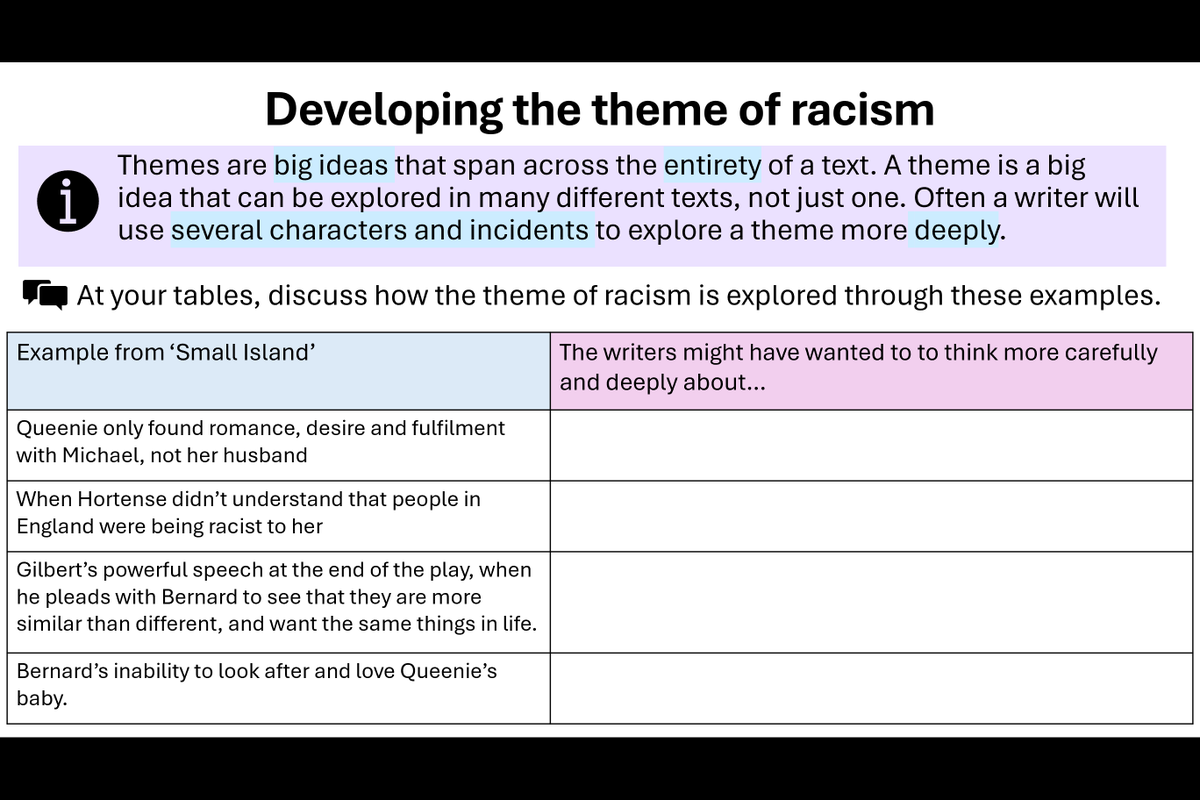1200x800 pixels.
Task: Click the empty answer cell beside the Queenie row
Action: [871, 445]
